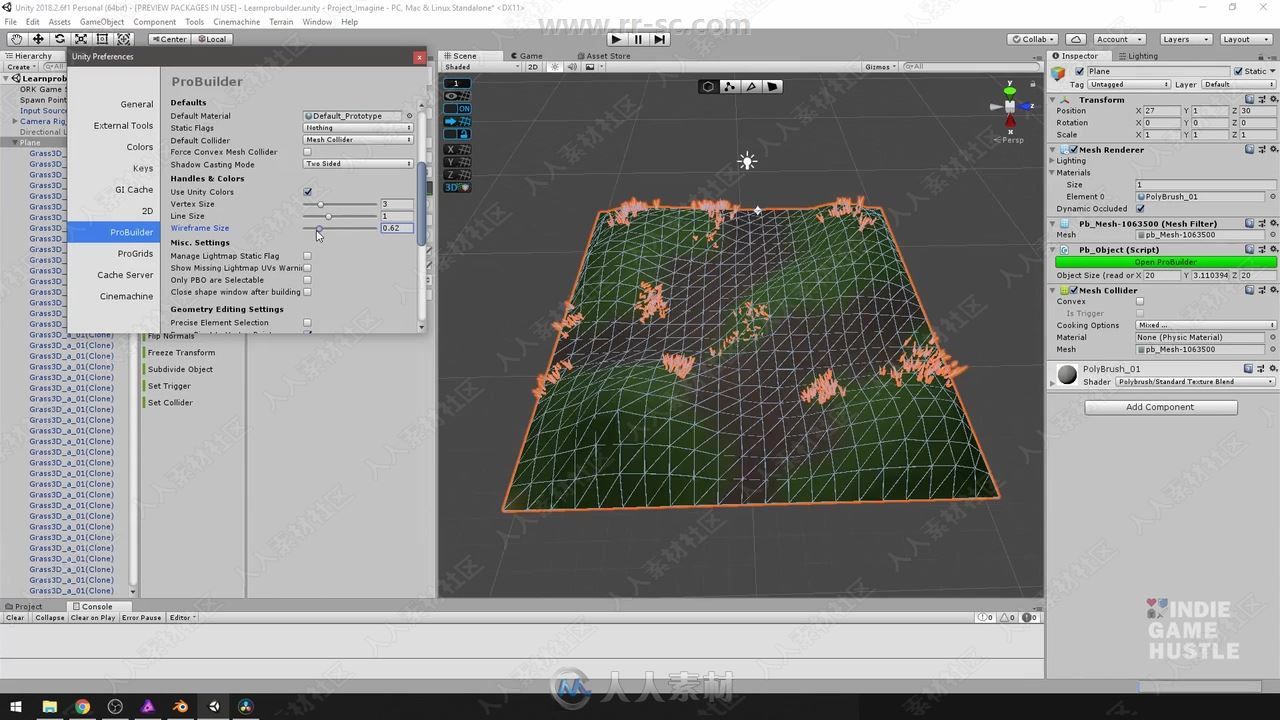1280x720 pixels.
Task: Enable Precise Element Selection checkbox
Action: (307, 323)
